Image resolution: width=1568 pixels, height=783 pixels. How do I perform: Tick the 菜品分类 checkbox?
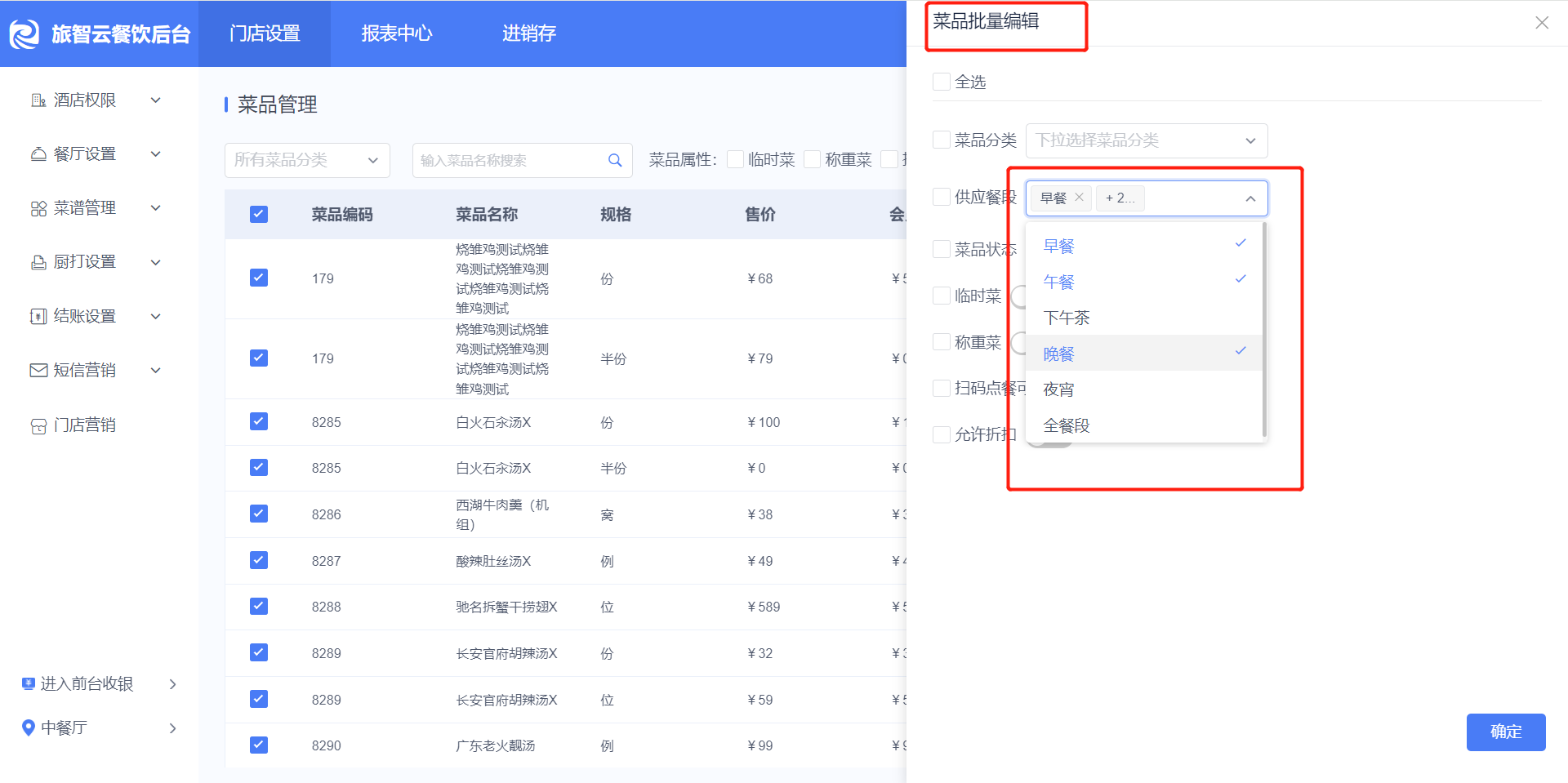(x=942, y=140)
